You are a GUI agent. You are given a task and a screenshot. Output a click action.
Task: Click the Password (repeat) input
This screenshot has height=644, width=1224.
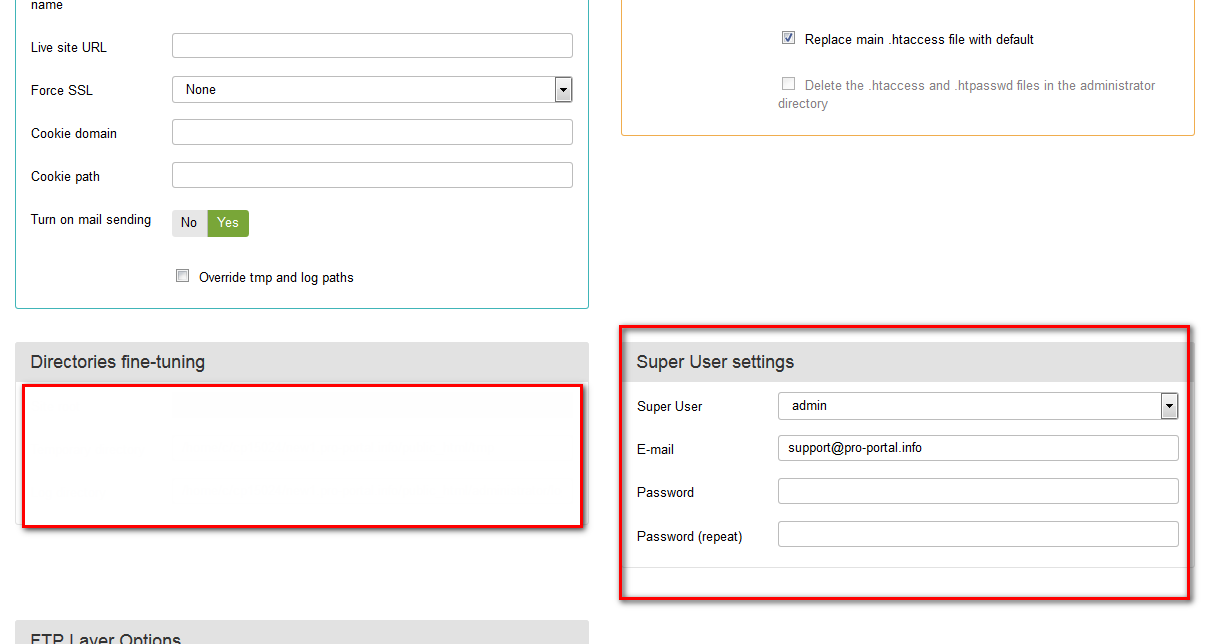(x=977, y=534)
